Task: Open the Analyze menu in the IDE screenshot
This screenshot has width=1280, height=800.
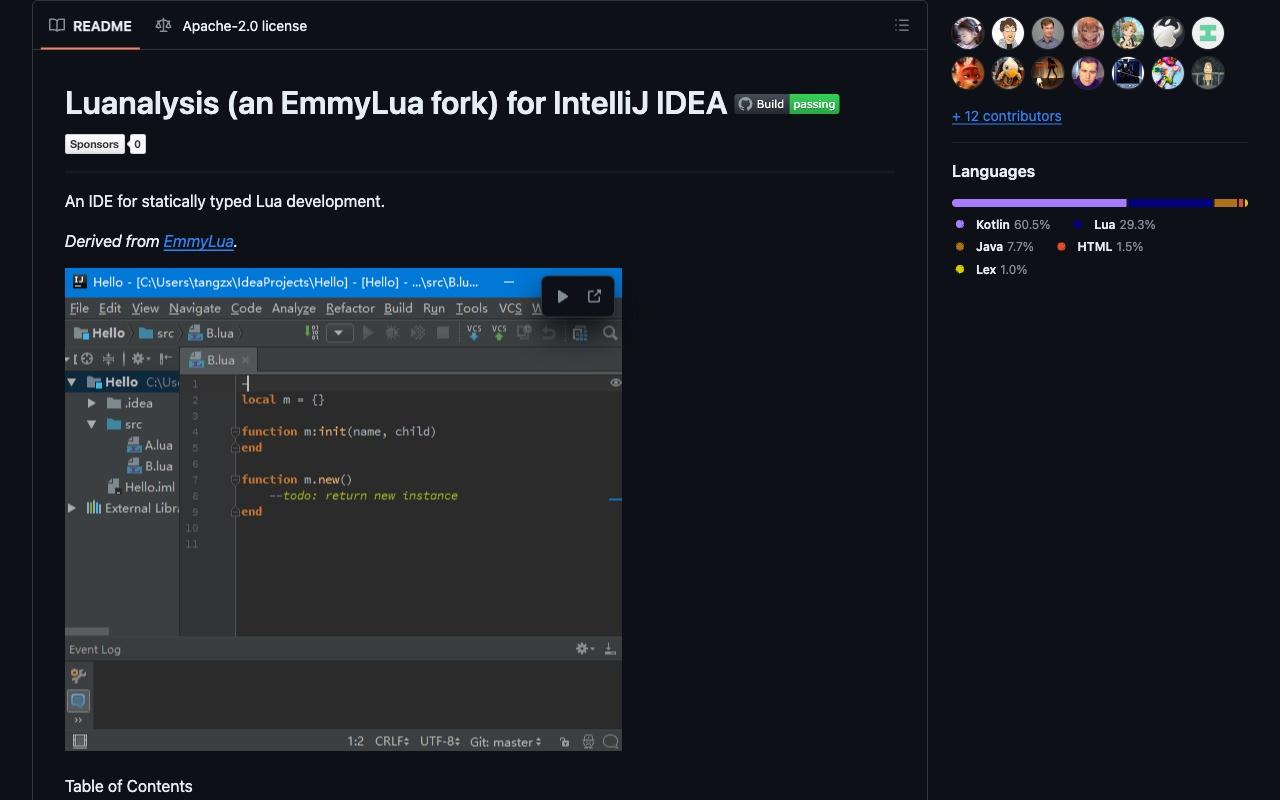Action: pos(294,308)
